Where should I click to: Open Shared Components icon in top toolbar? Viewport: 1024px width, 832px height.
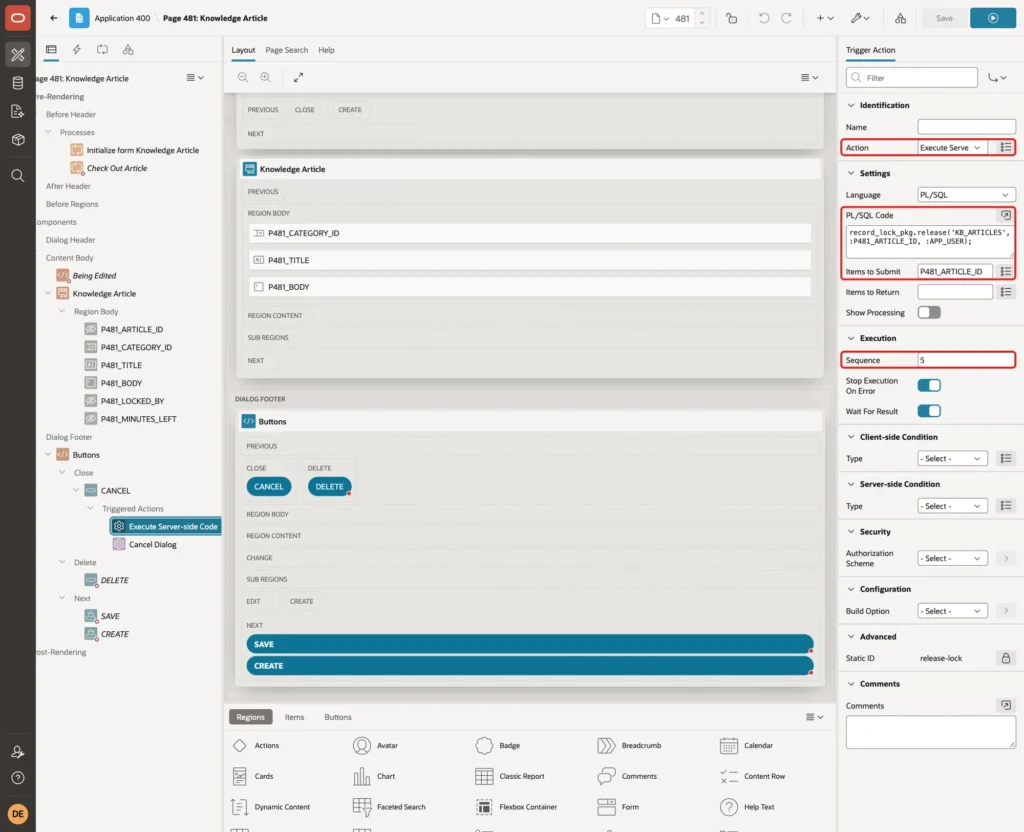coord(900,18)
